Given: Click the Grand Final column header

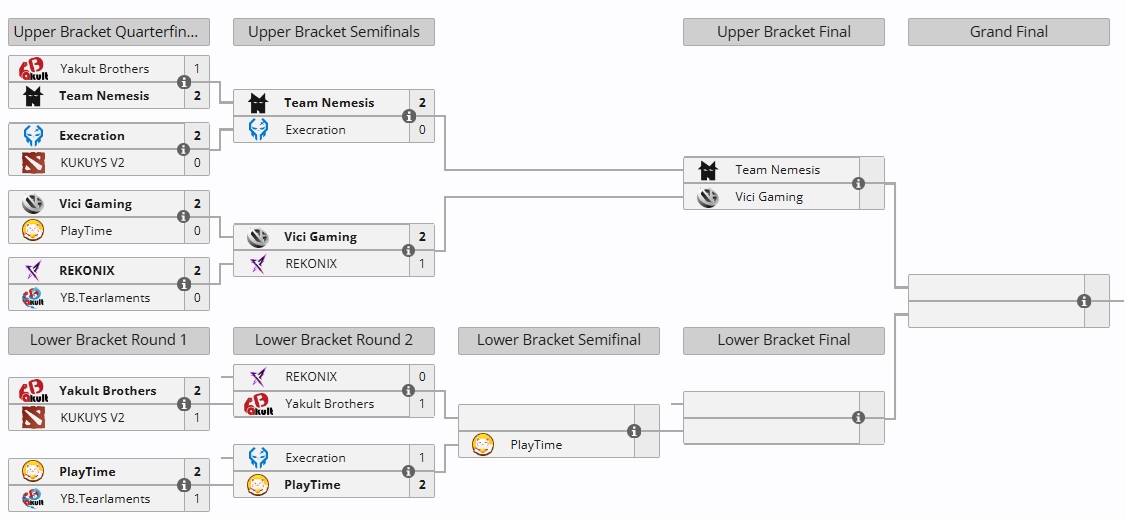Looking at the screenshot, I should click(1008, 32).
